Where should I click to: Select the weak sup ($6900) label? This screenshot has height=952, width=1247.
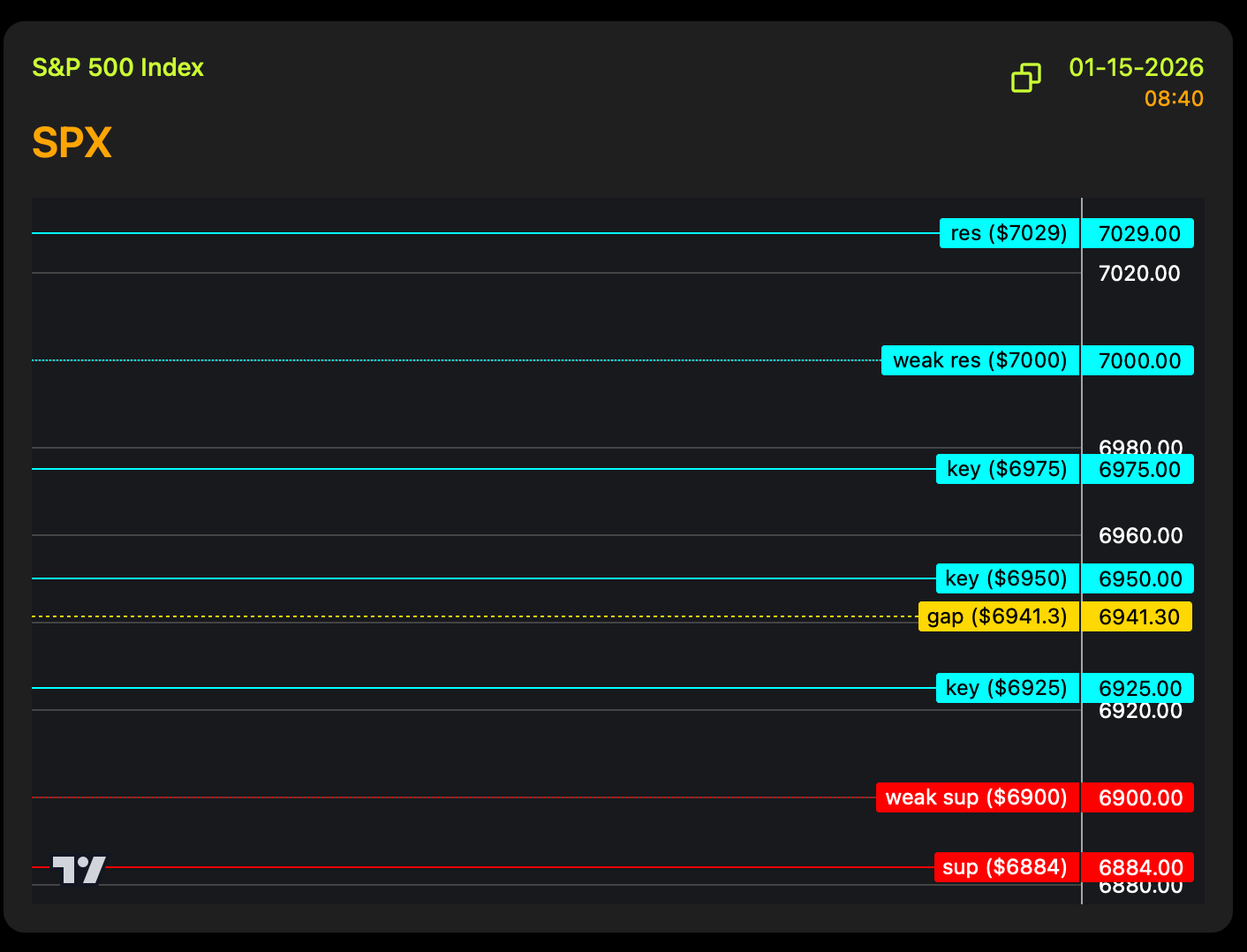coord(977,797)
